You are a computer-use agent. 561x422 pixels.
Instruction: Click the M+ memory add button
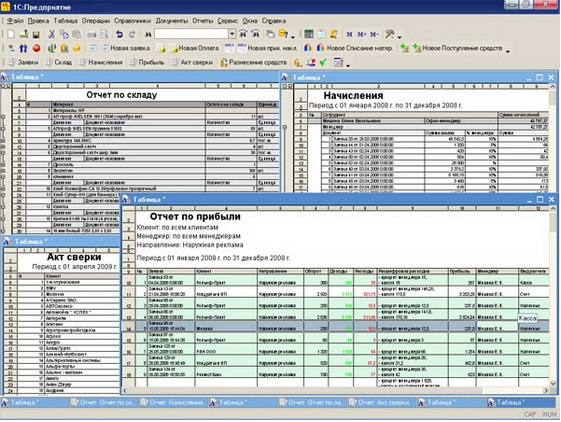click(x=361, y=34)
